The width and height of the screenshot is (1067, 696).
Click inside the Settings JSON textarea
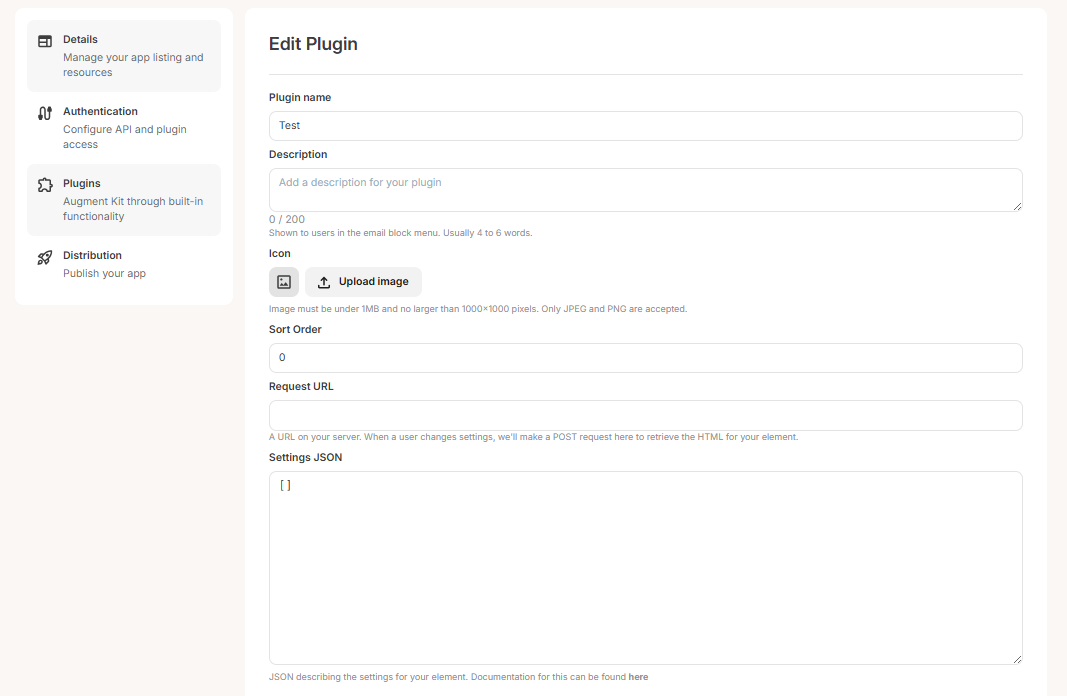pos(645,568)
